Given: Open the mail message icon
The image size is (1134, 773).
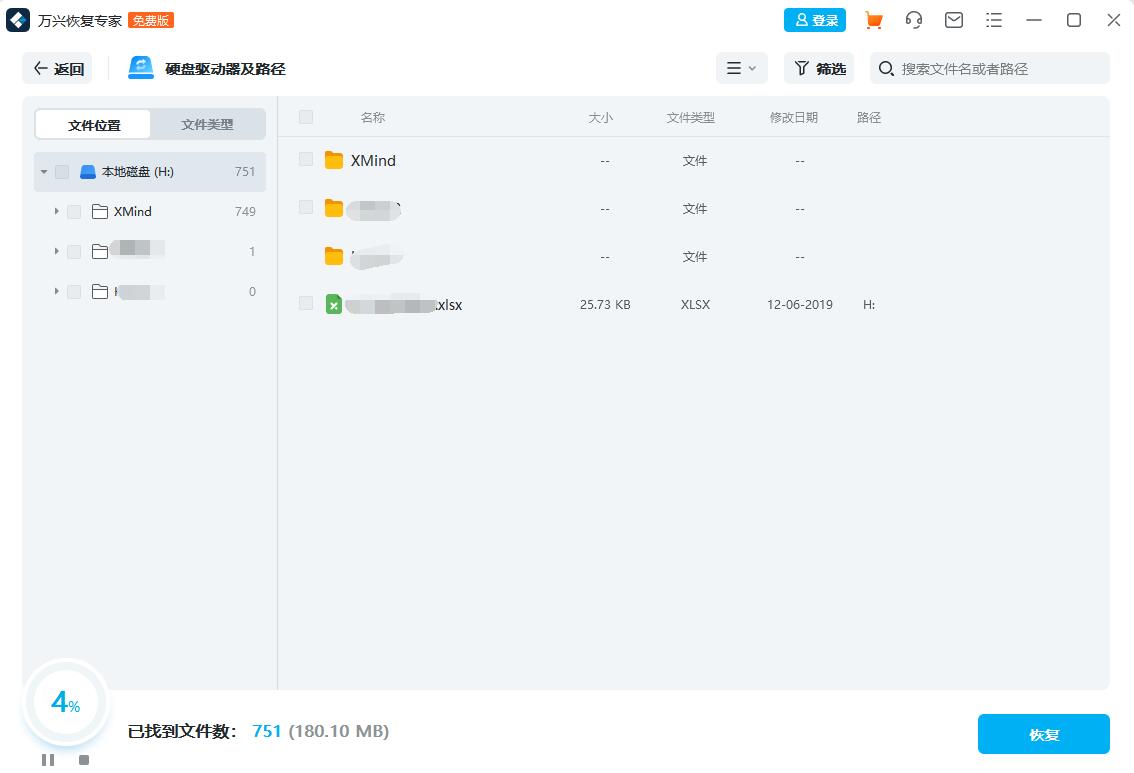Looking at the screenshot, I should [x=954, y=20].
